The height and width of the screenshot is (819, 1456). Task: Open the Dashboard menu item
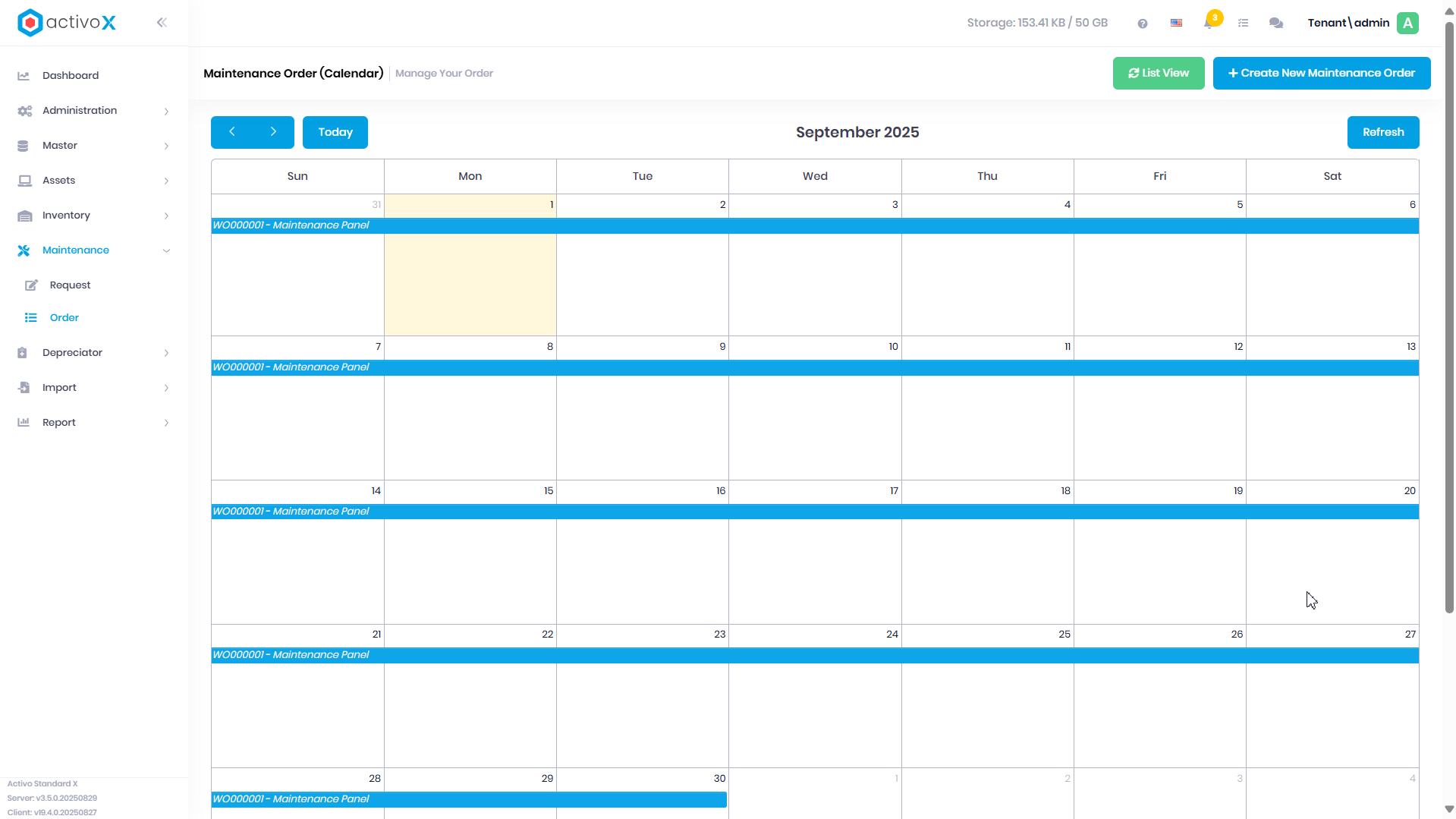(94, 76)
